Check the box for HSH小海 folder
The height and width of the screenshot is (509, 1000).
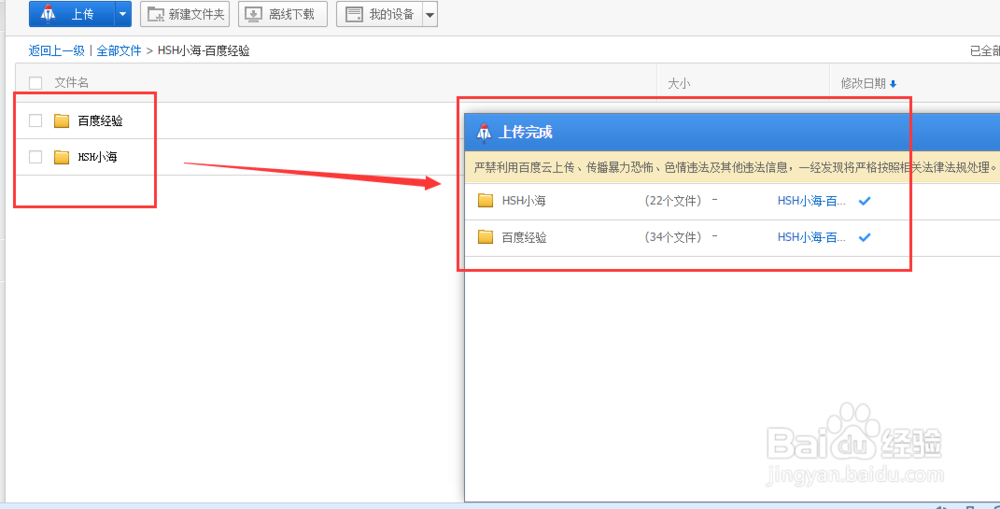point(36,157)
